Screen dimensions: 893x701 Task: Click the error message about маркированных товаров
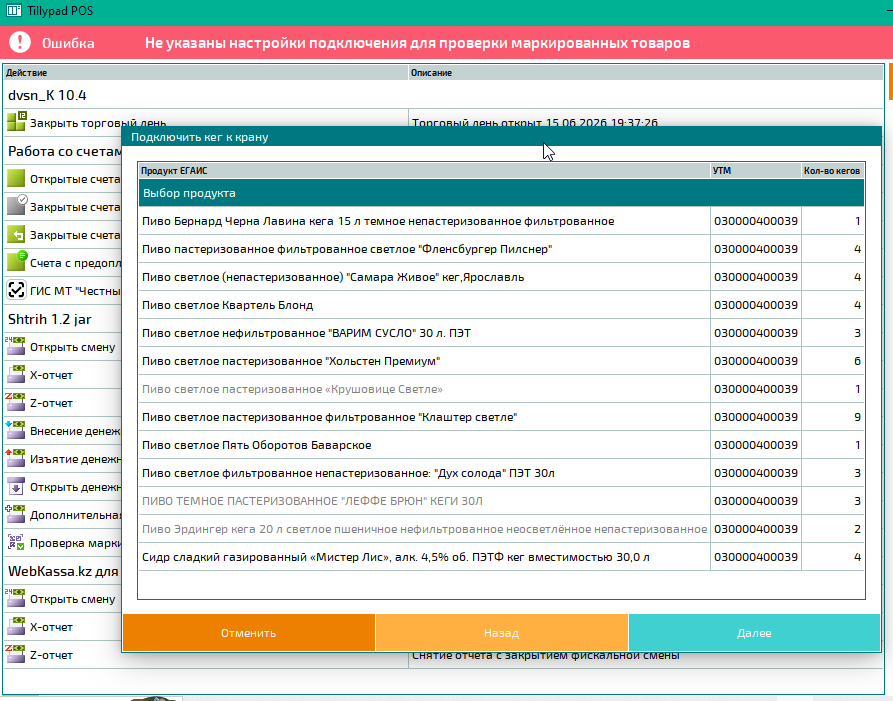(x=417, y=43)
